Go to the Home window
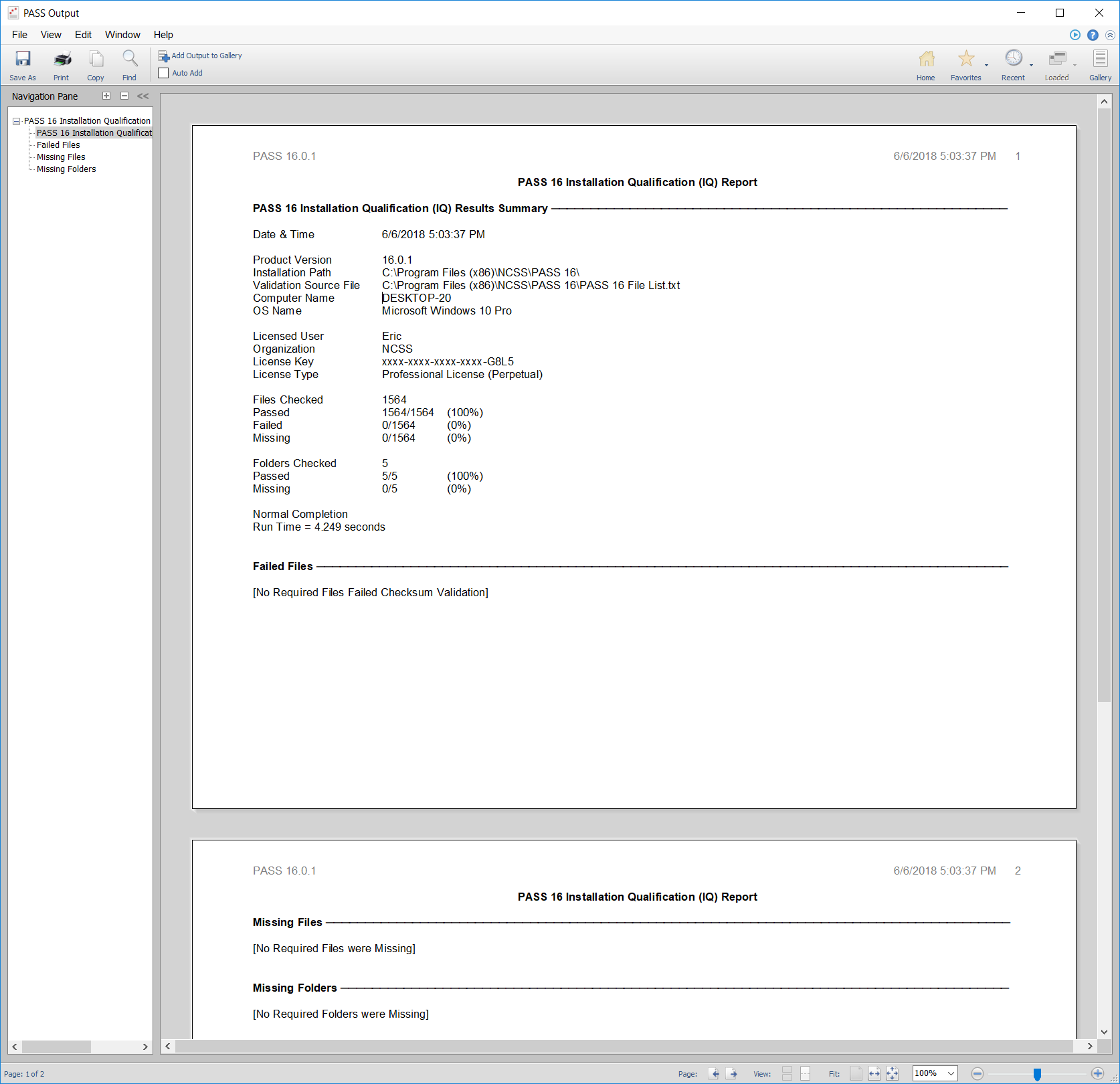Screen dimensions: 1120x1084 (x=926, y=65)
